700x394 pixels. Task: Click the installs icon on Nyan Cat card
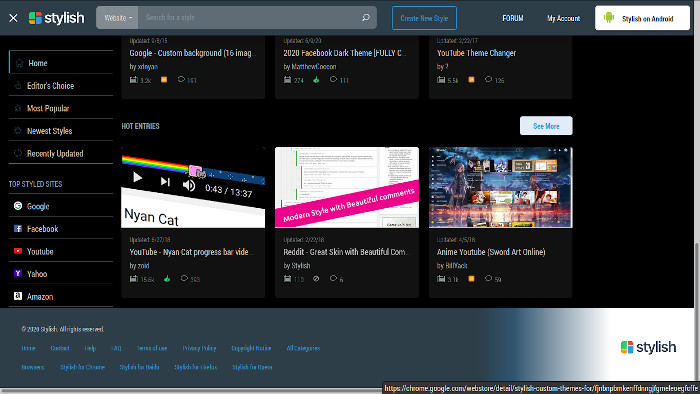(133, 279)
